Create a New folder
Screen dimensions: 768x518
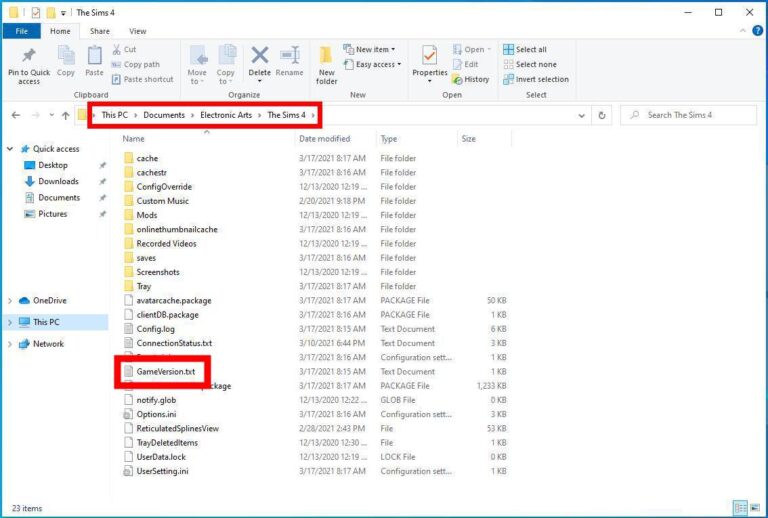pos(326,64)
